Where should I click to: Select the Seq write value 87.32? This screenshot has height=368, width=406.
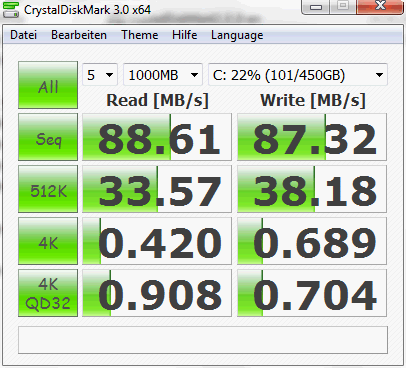point(312,137)
